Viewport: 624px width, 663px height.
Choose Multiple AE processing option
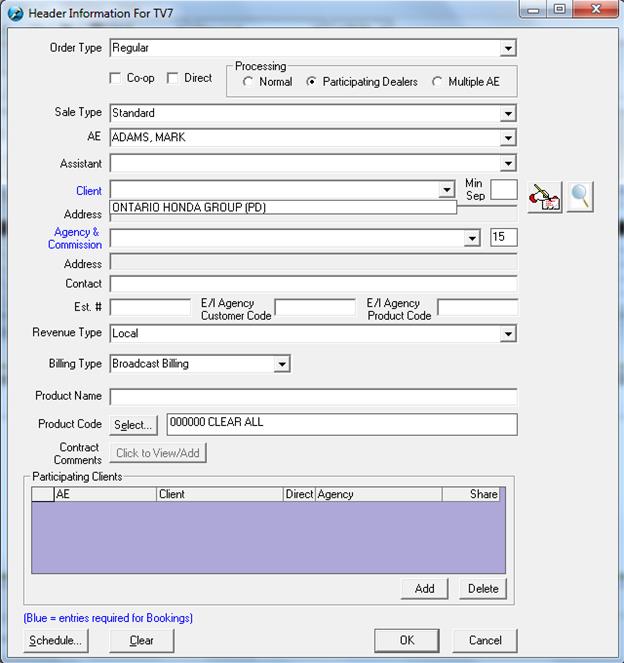point(437,82)
